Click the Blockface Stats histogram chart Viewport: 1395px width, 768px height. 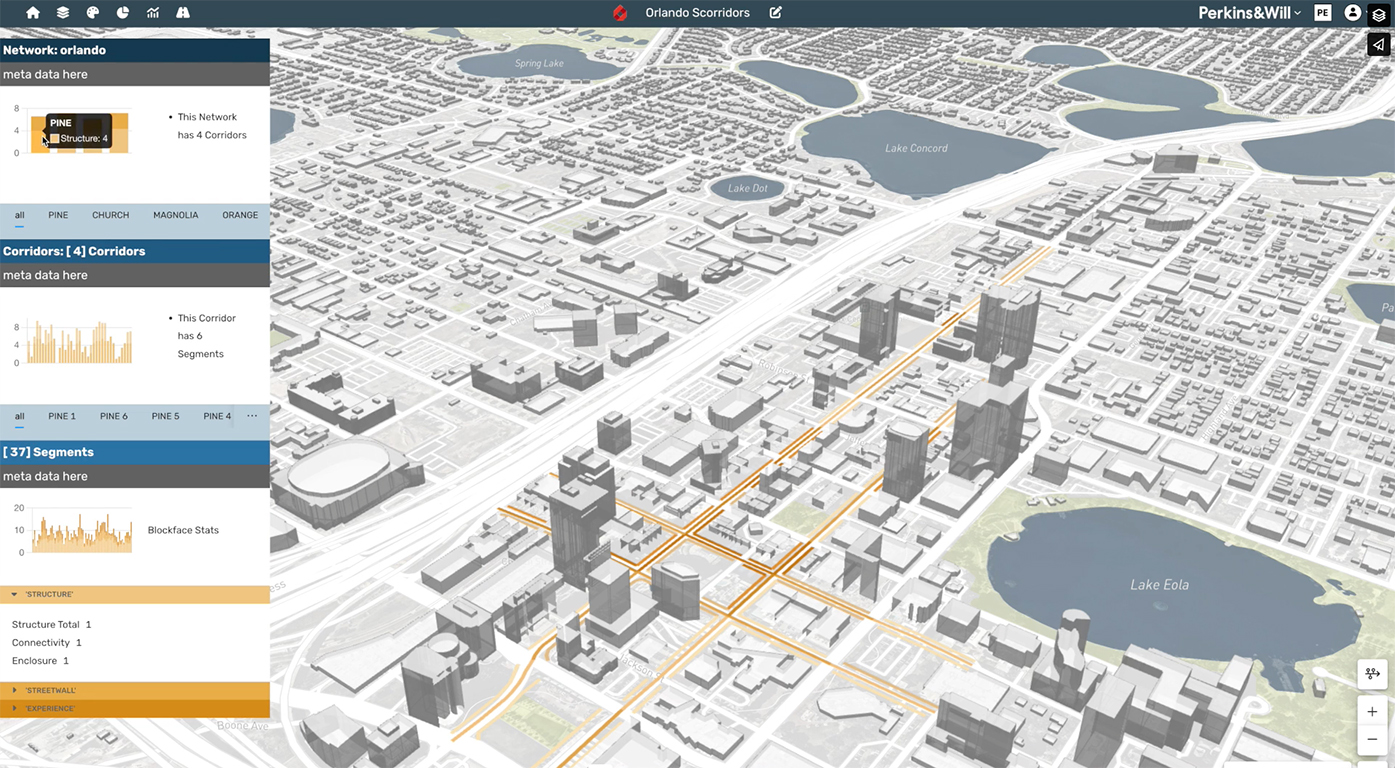[x=82, y=532]
